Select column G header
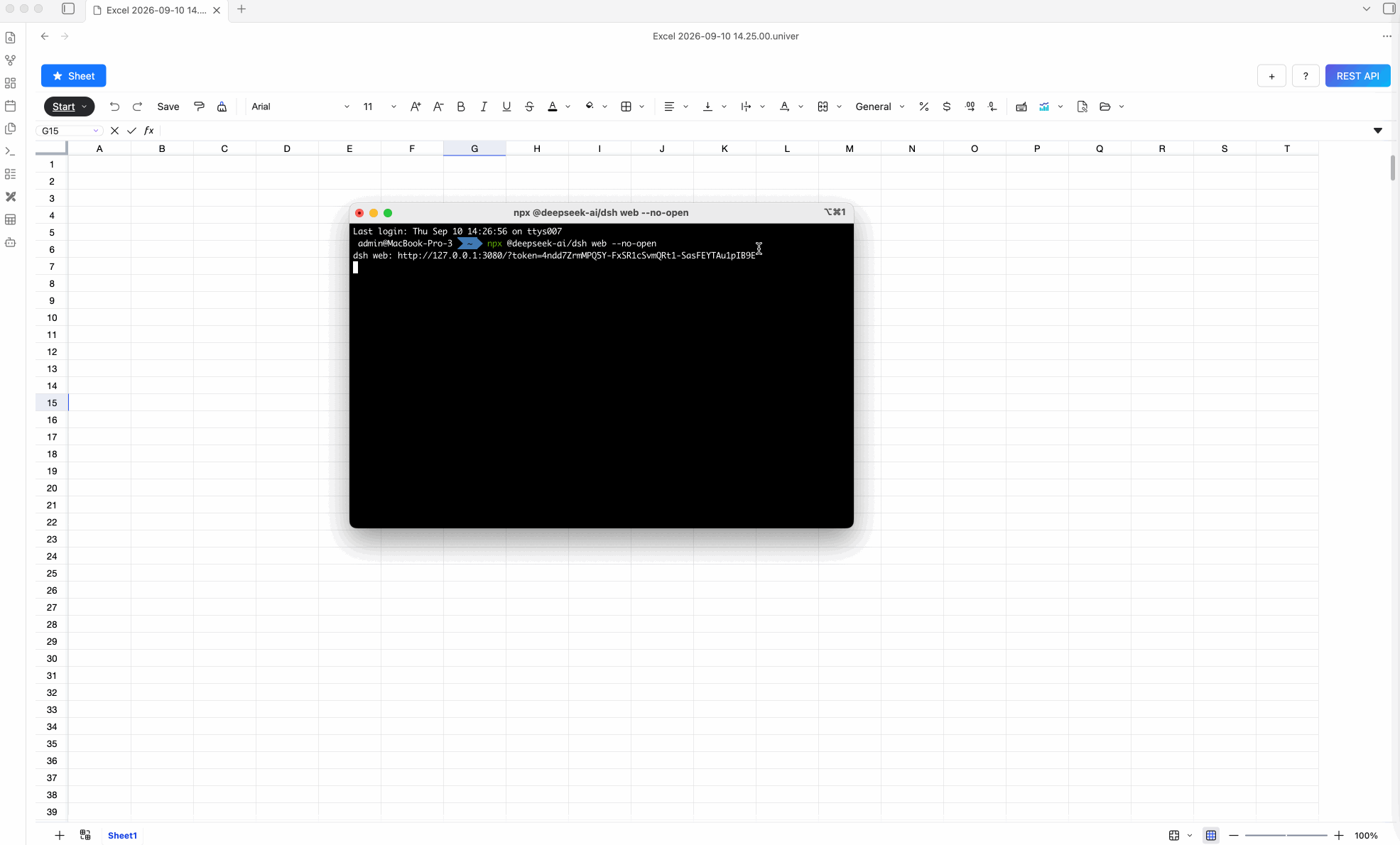The image size is (1400, 845). [474, 148]
